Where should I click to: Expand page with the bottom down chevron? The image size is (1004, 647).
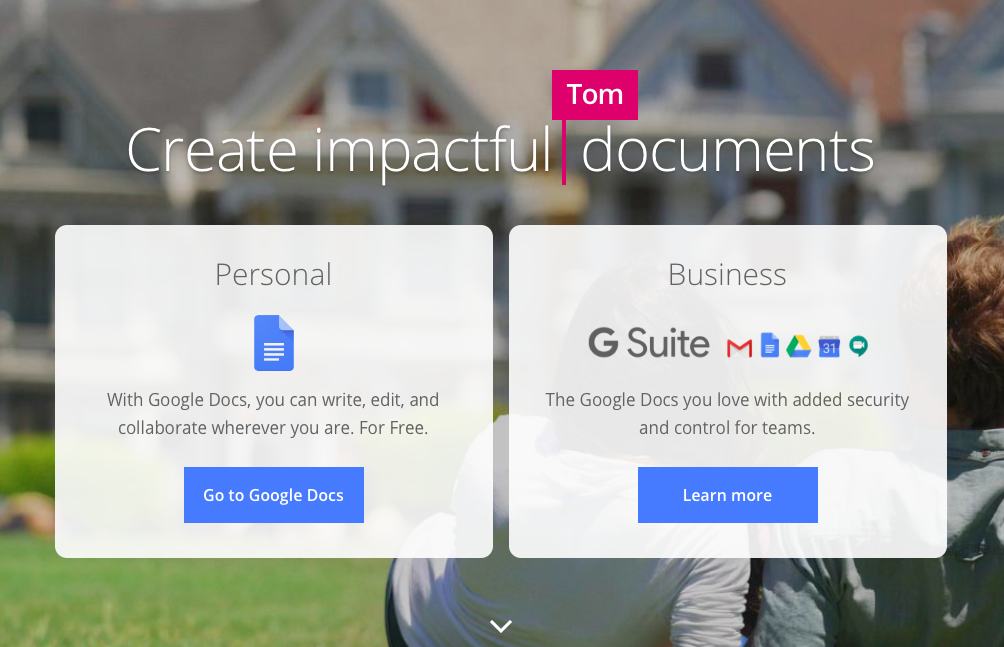pyautogui.click(x=501, y=626)
